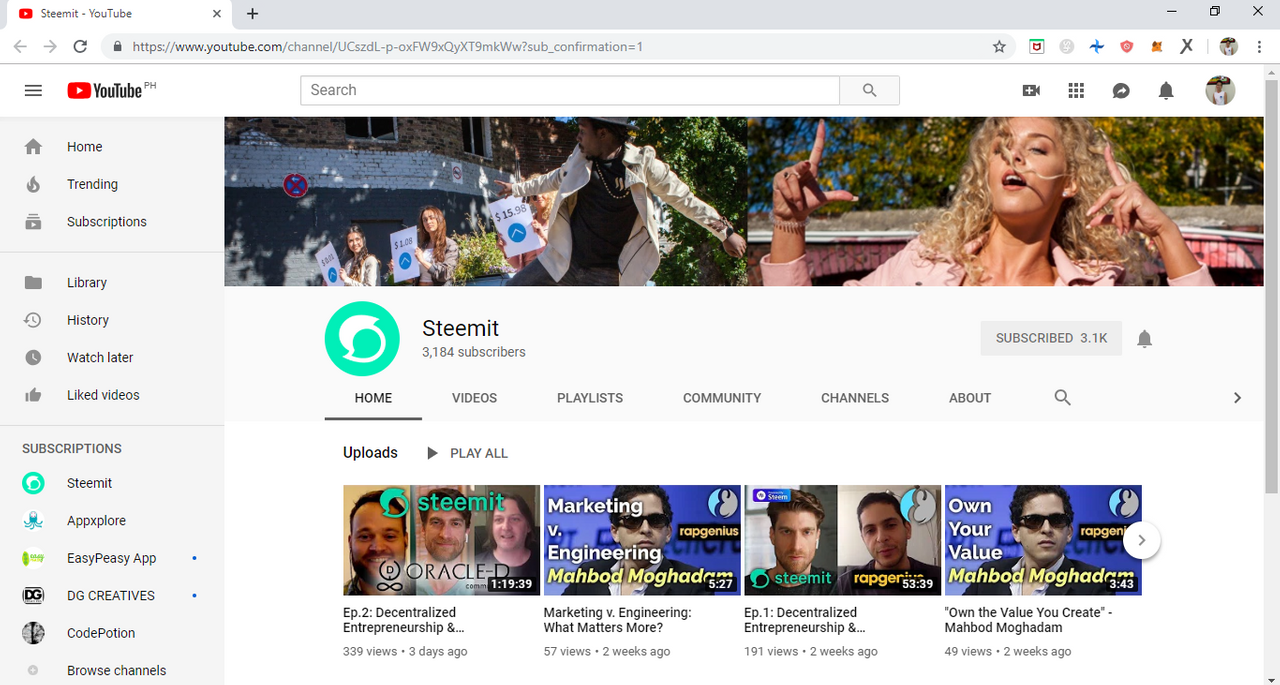Open the YouTube apps grid icon
Viewport: 1280px width, 685px height.
click(x=1076, y=90)
